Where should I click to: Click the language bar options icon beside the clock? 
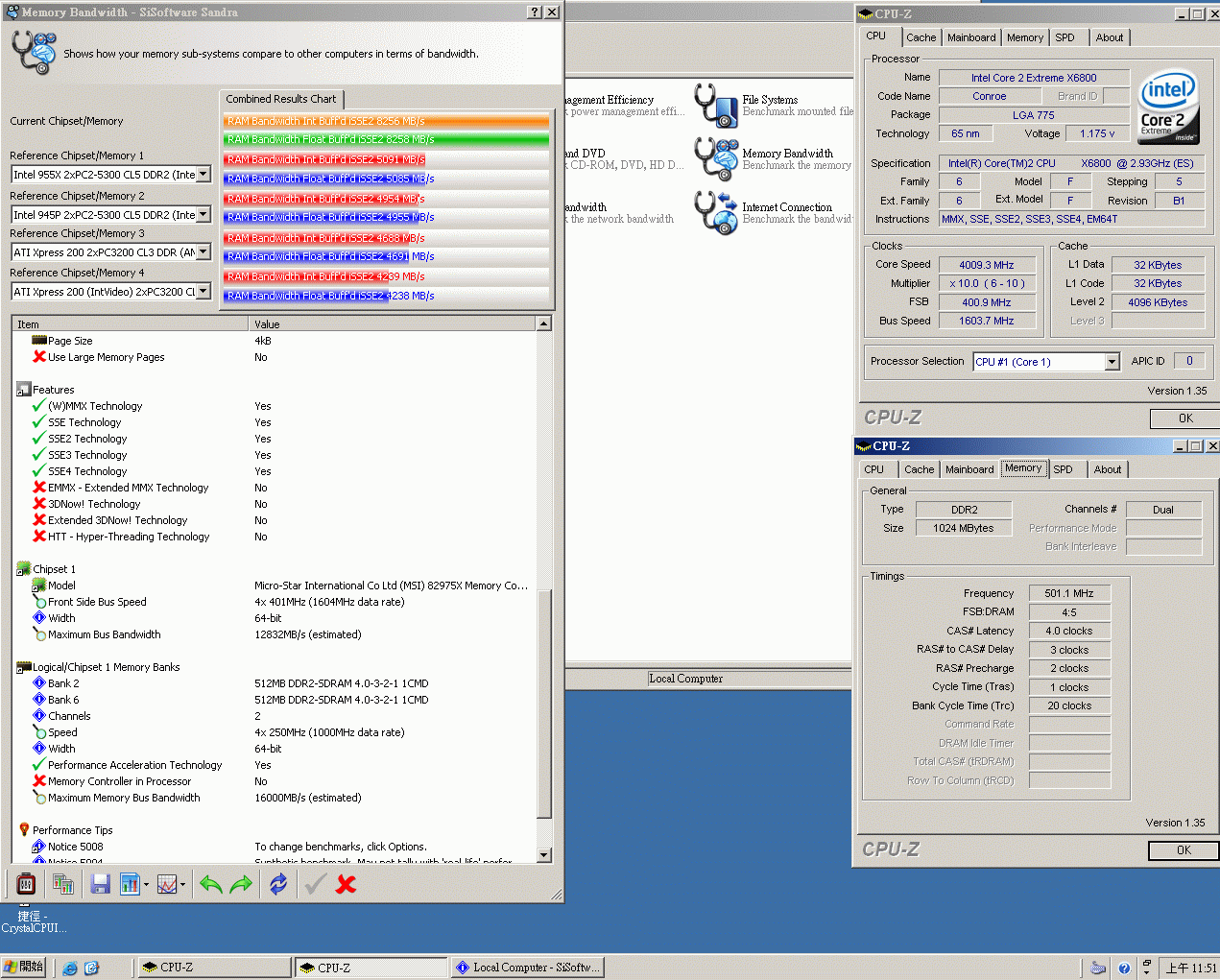click(1146, 968)
